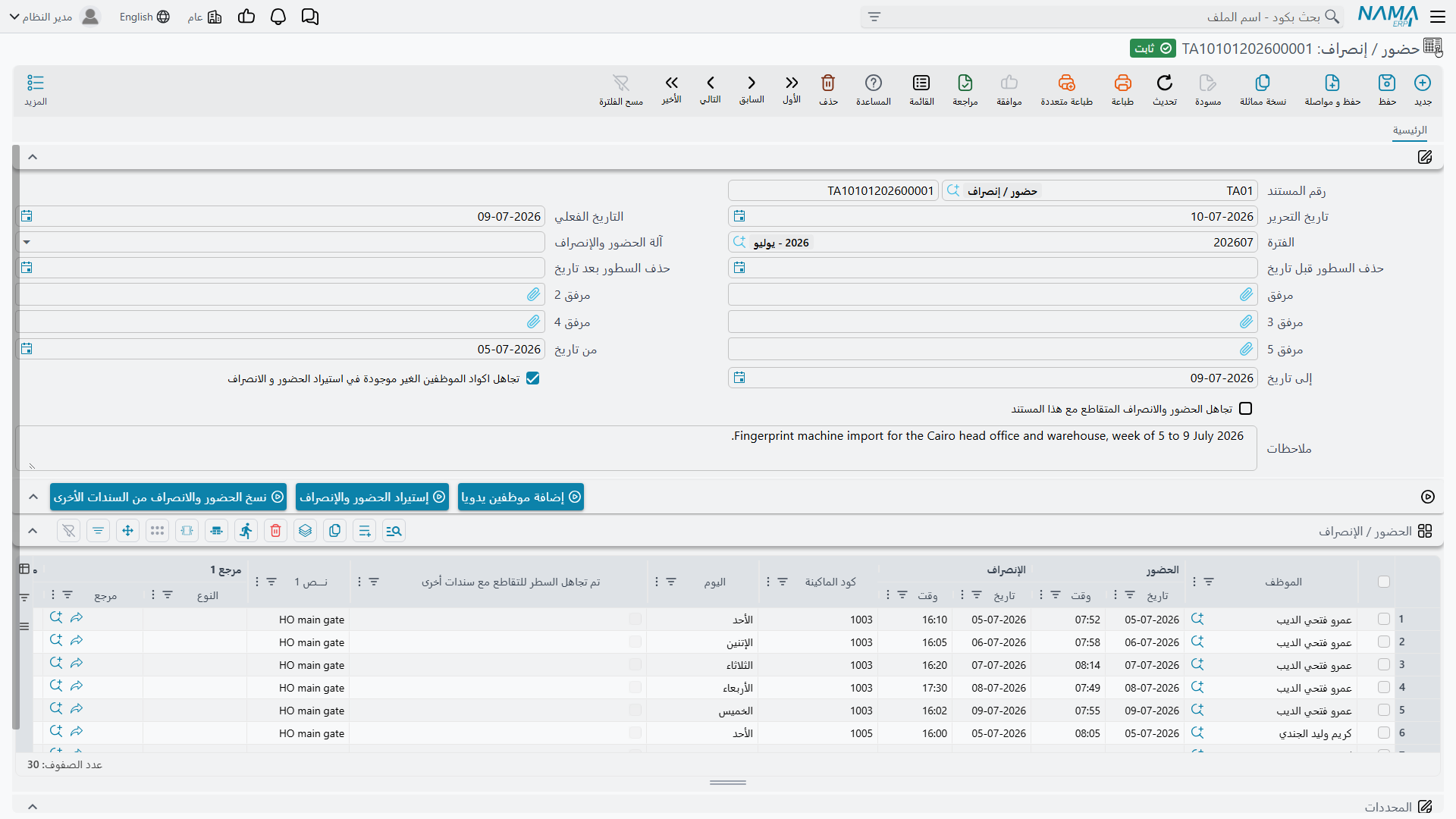This screenshot has height=819, width=1456.
Task: Open the المزيد more options icon
Action: [x=36, y=83]
